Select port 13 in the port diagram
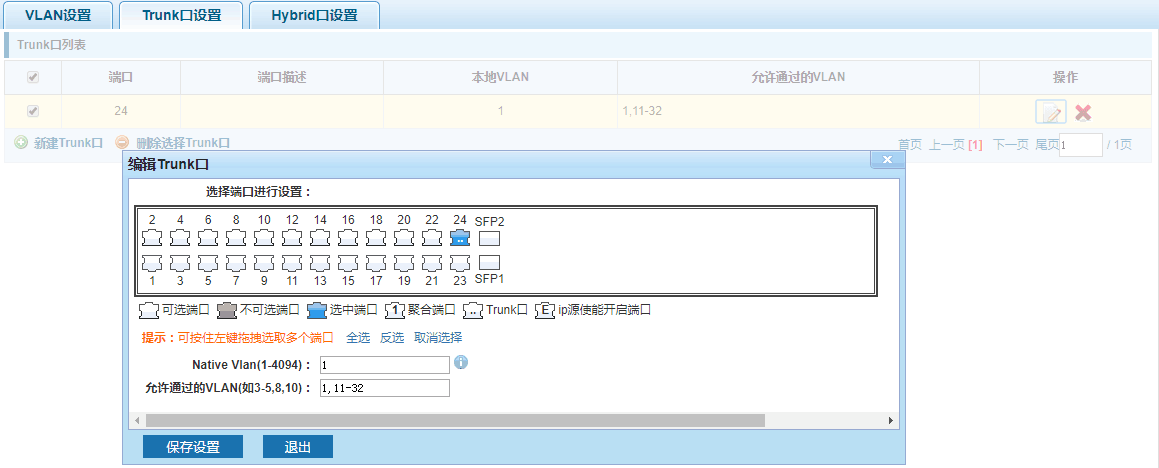This screenshot has height=468, width=1159. [320, 263]
